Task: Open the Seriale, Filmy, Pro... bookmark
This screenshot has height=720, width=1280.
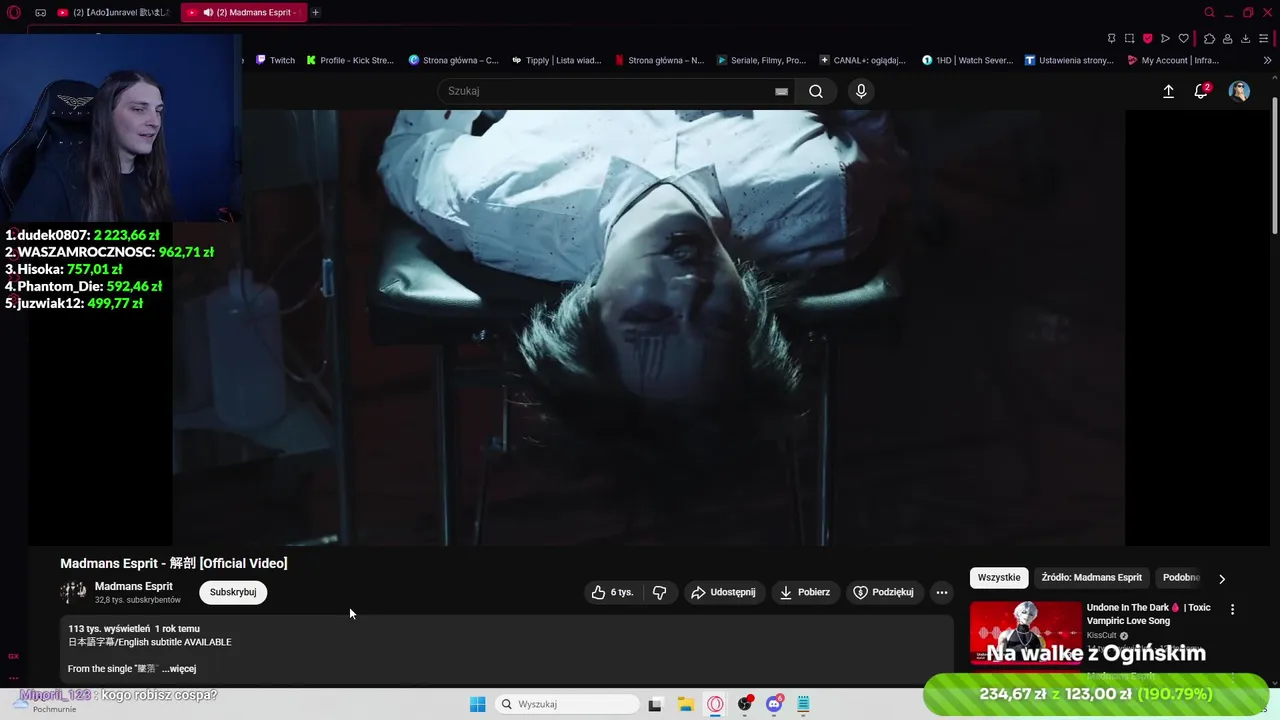Action: pos(761,60)
